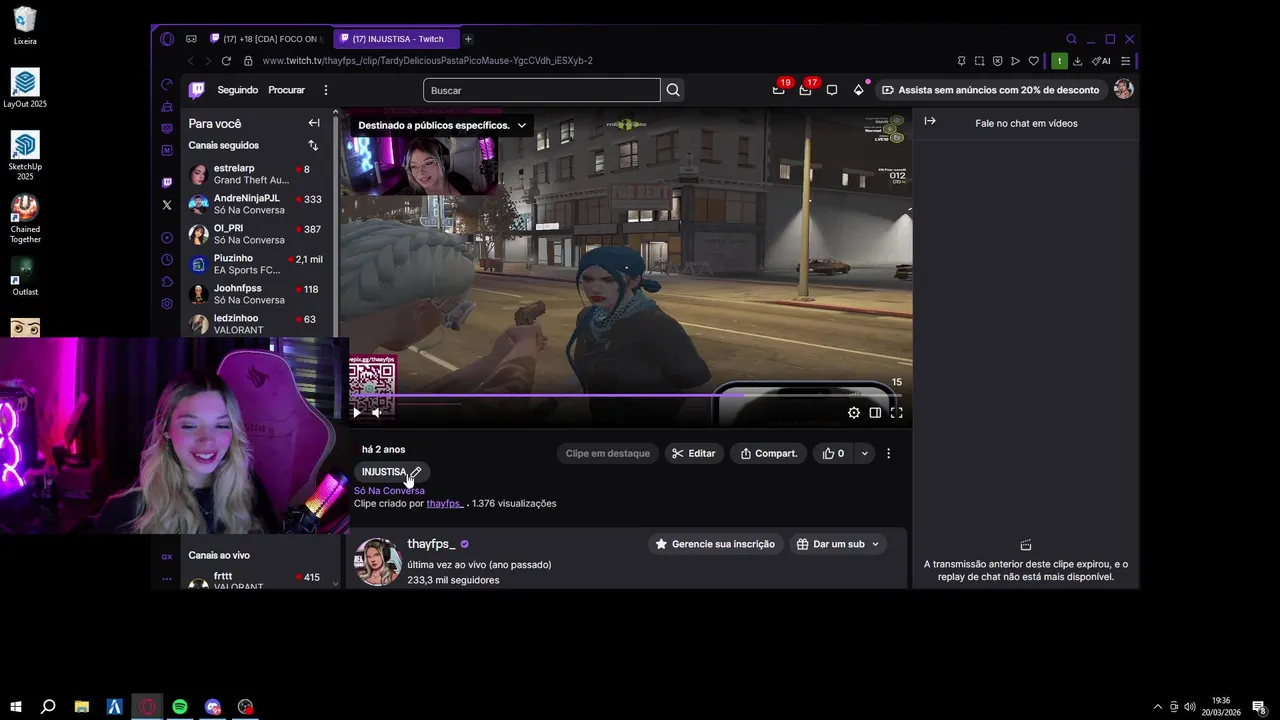Open the thayfps_ clip creator link

(444, 503)
